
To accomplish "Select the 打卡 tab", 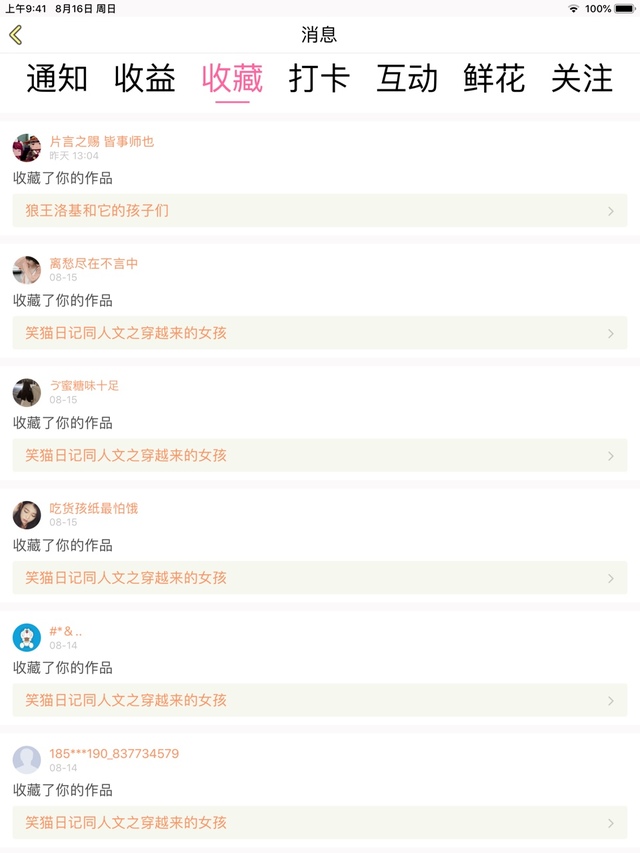I will tap(320, 79).
